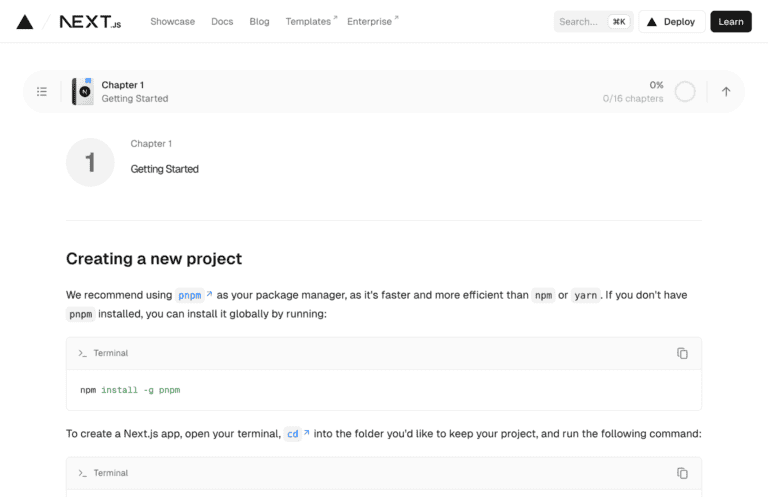Click the first Terminal prompt icon
The image size is (768, 497).
pyautogui.click(x=83, y=353)
